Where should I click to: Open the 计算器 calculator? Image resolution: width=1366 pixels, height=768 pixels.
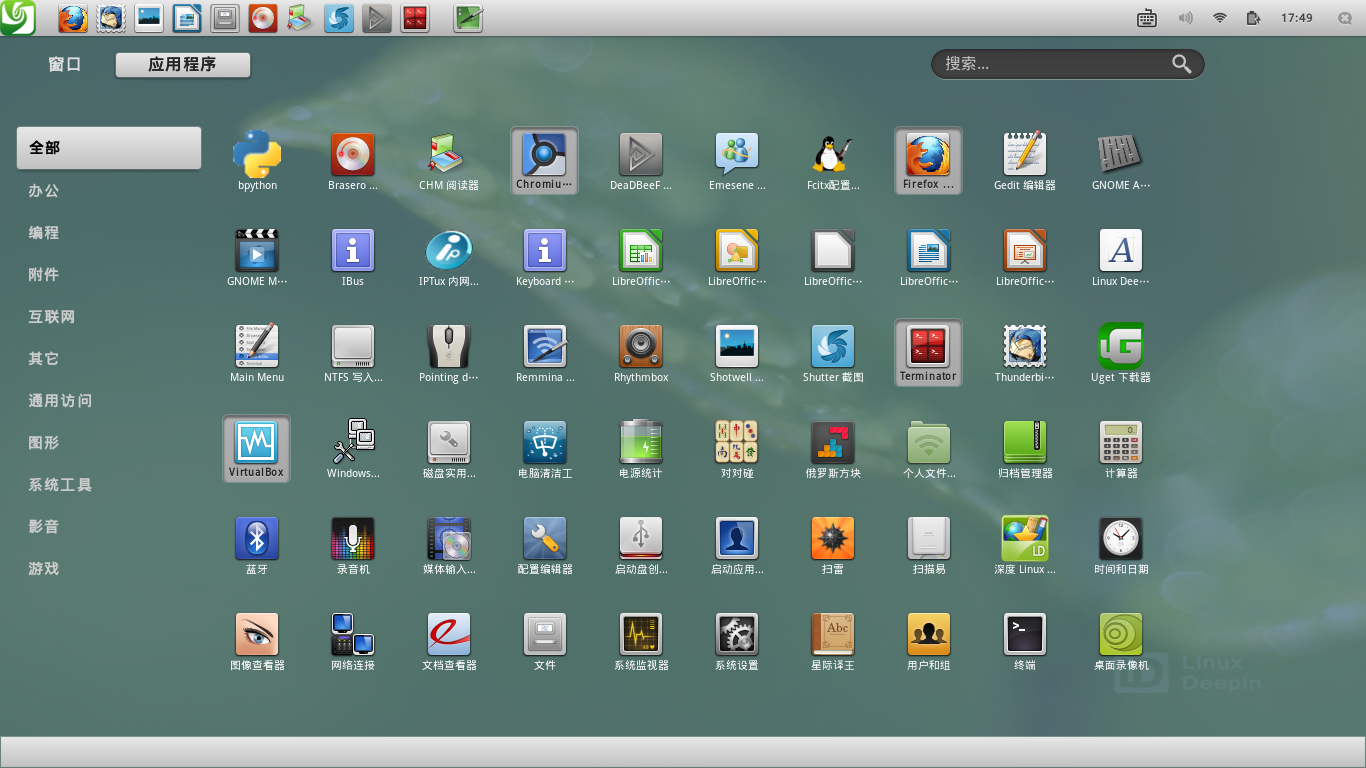[x=1121, y=450]
